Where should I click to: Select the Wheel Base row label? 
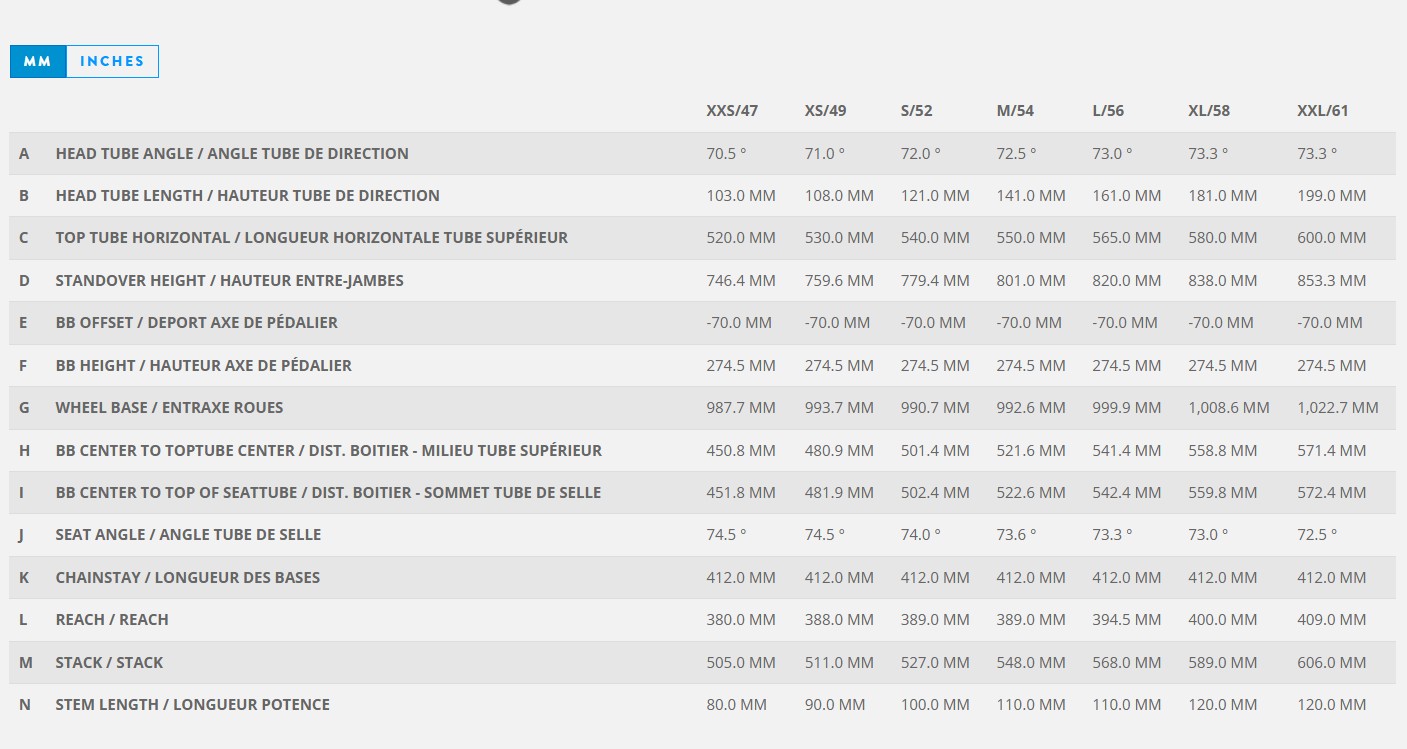pyautogui.click(x=169, y=408)
